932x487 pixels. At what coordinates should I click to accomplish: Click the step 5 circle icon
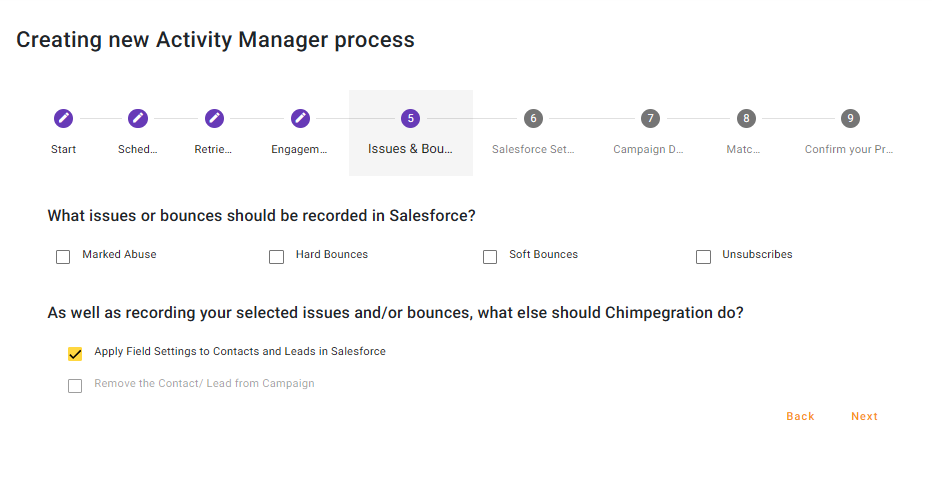(x=410, y=118)
